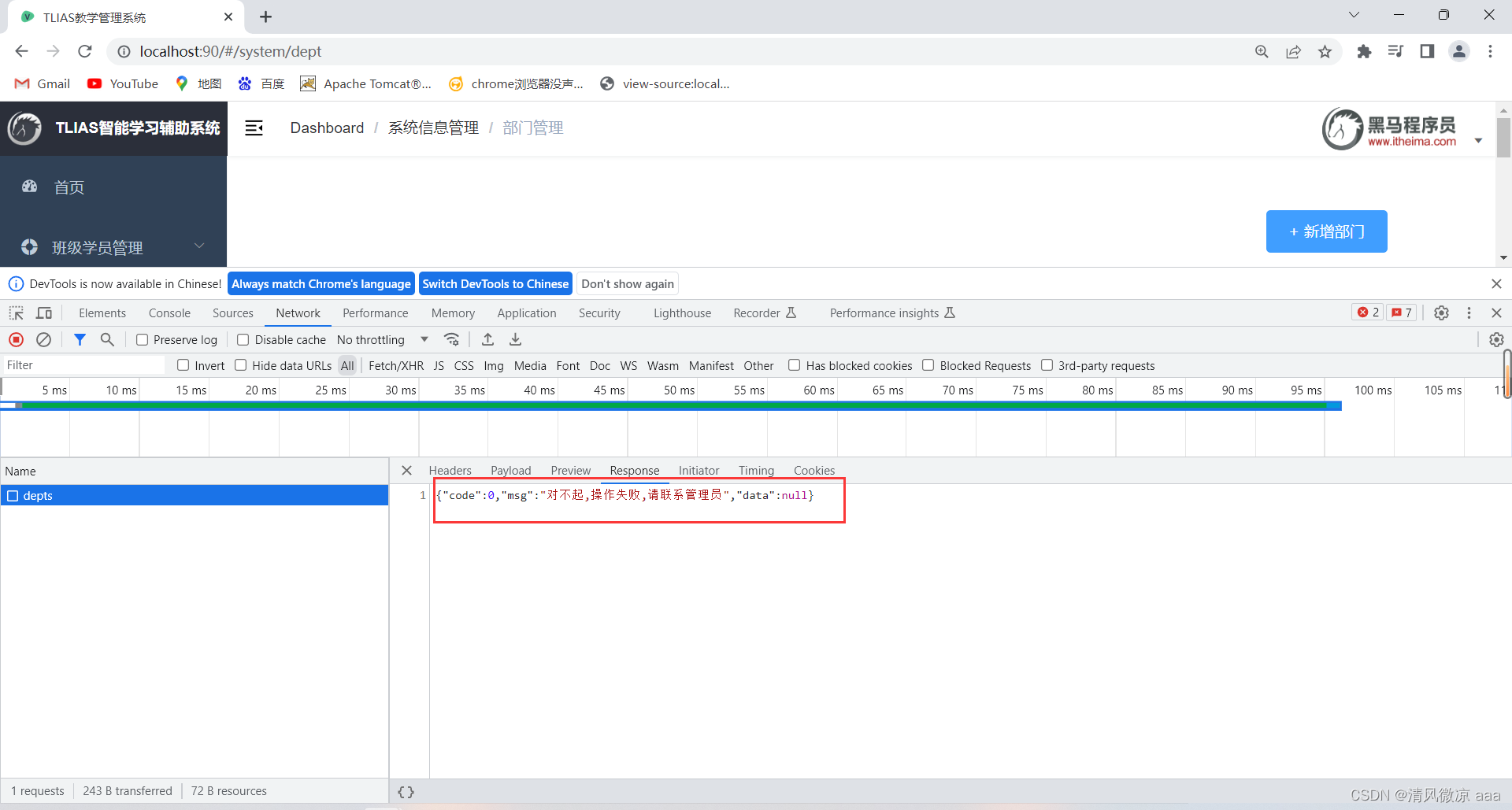This screenshot has height=810, width=1512.
Task: Filter requests by JS type
Action: coord(439,365)
